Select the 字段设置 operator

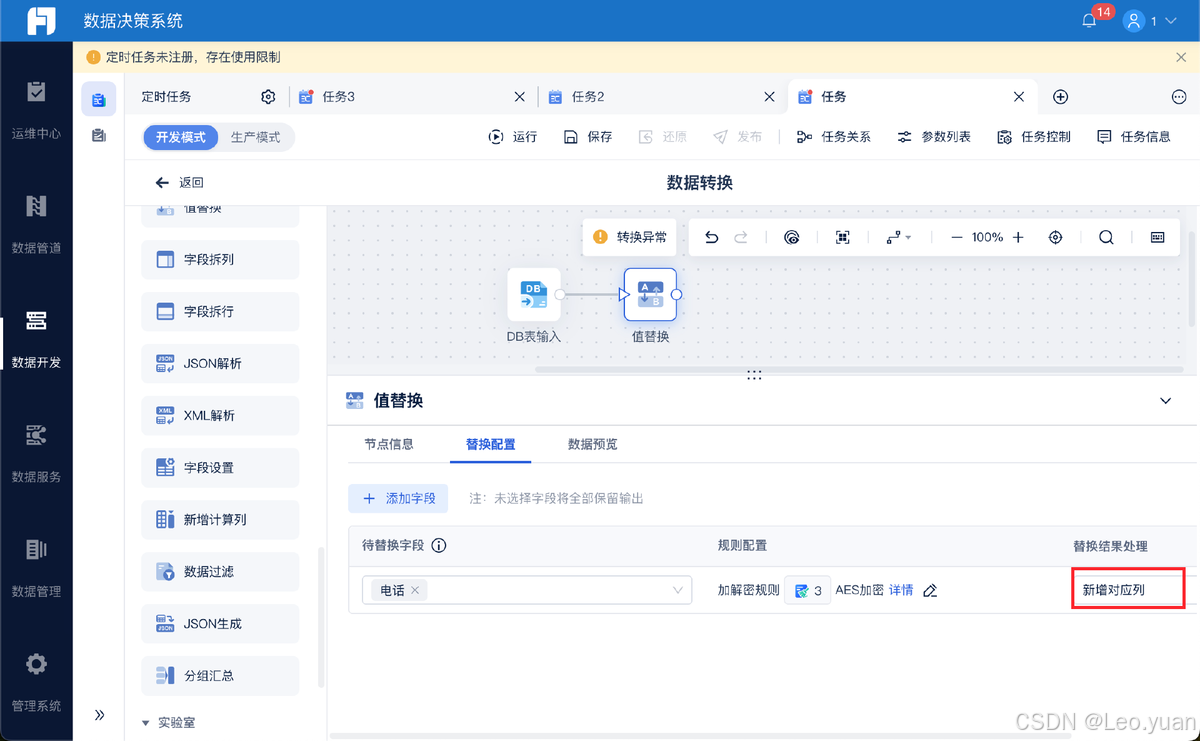point(220,467)
